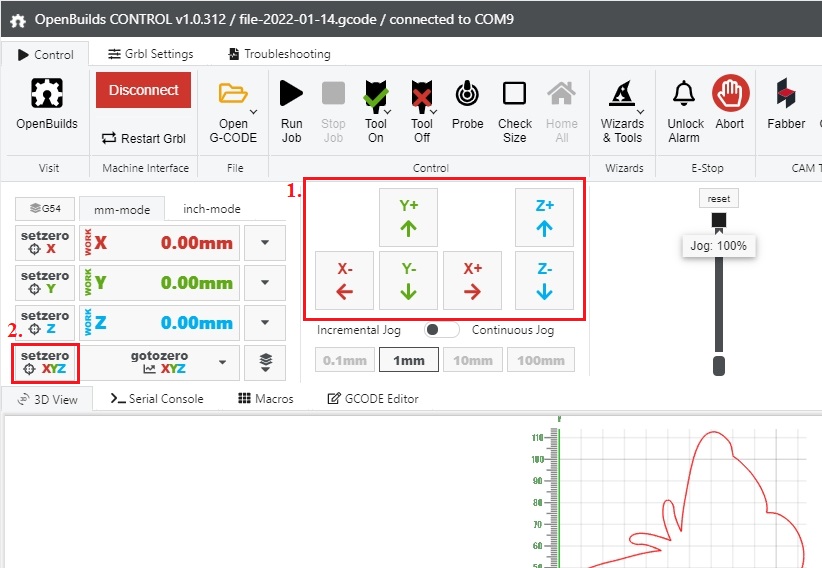Click the red Disconnect button
The image size is (822, 568).
(143, 90)
